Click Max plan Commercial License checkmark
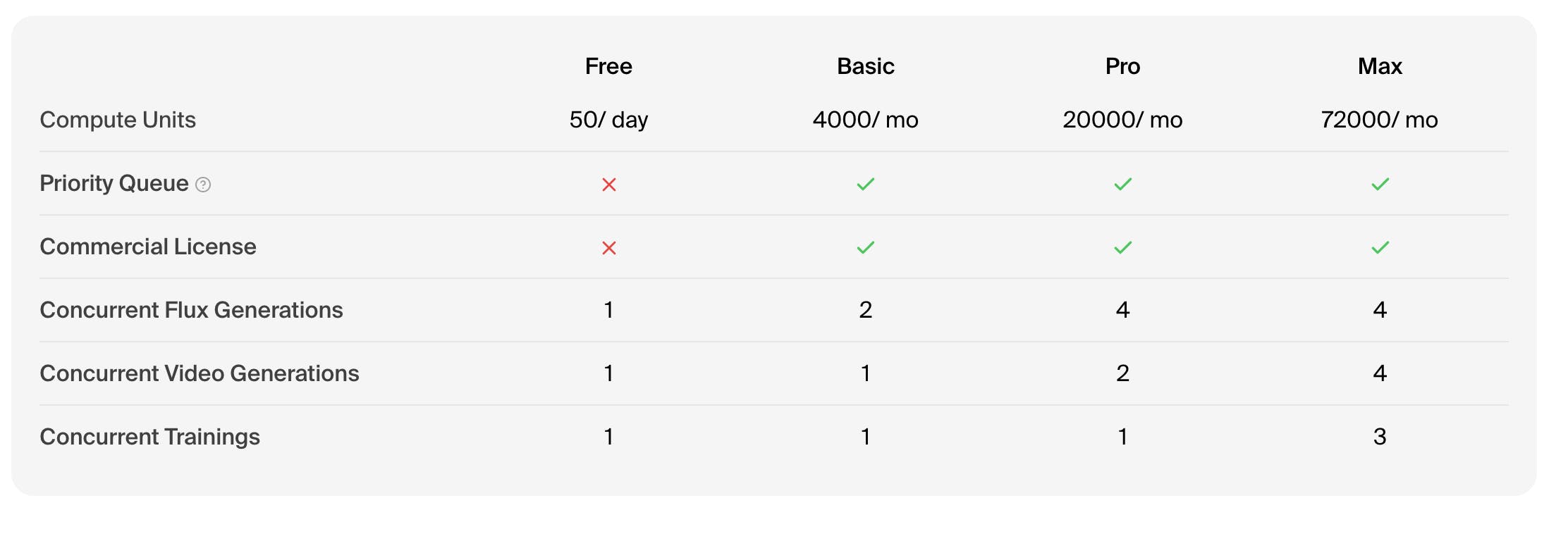The height and width of the screenshot is (534, 1568). (1380, 248)
